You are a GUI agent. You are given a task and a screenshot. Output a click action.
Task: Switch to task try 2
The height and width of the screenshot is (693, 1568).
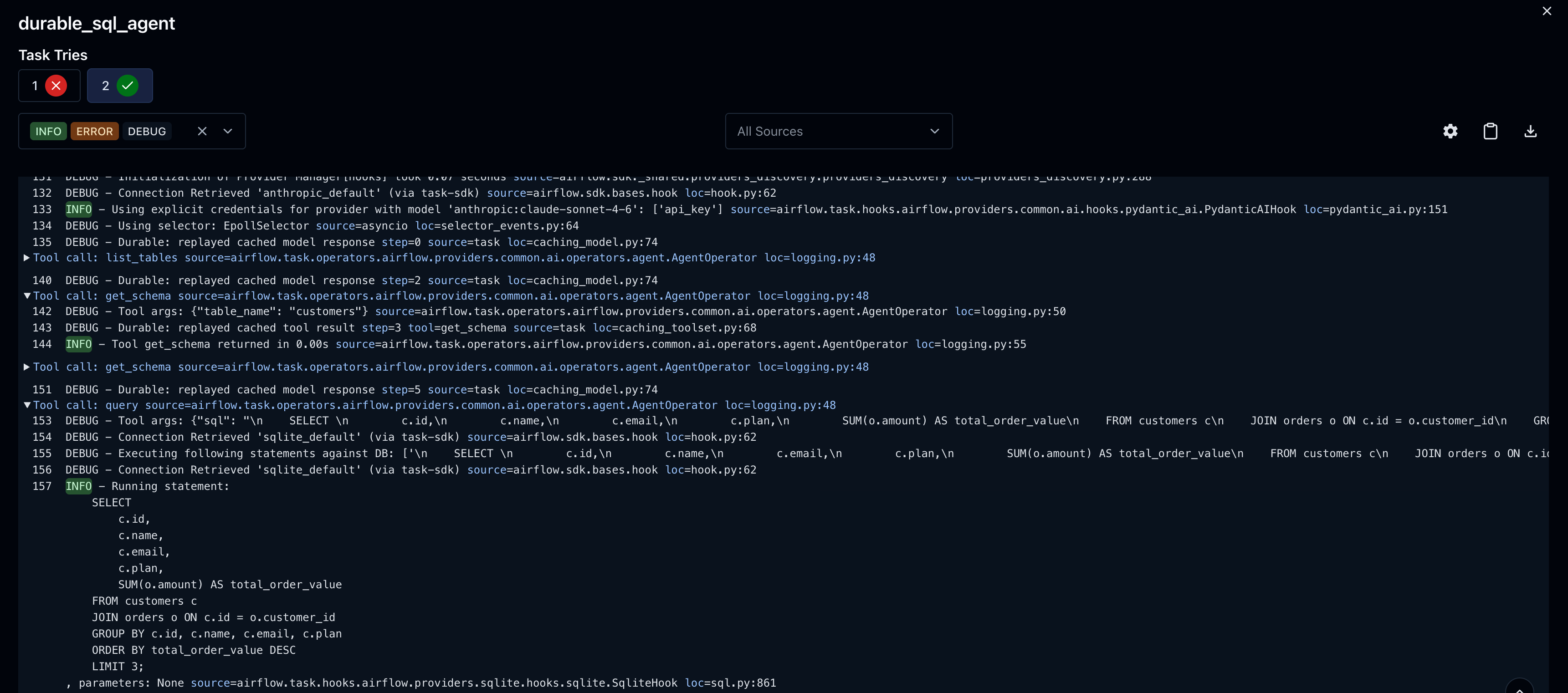(119, 85)
